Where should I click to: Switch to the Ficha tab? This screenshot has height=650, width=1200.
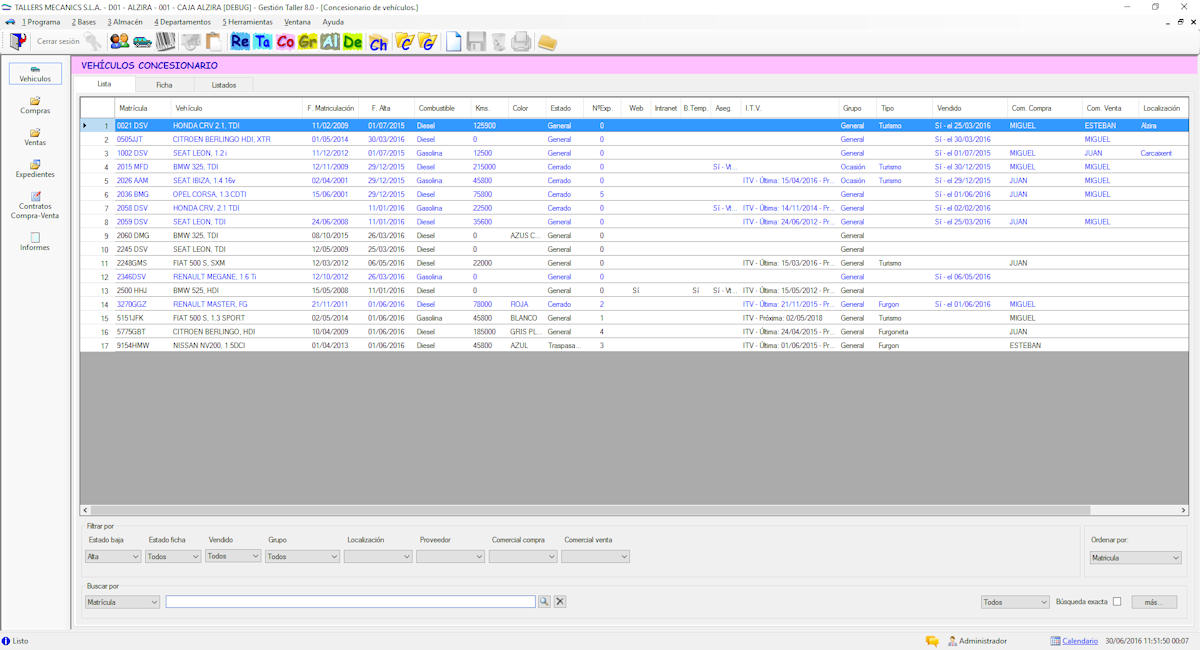164,85
